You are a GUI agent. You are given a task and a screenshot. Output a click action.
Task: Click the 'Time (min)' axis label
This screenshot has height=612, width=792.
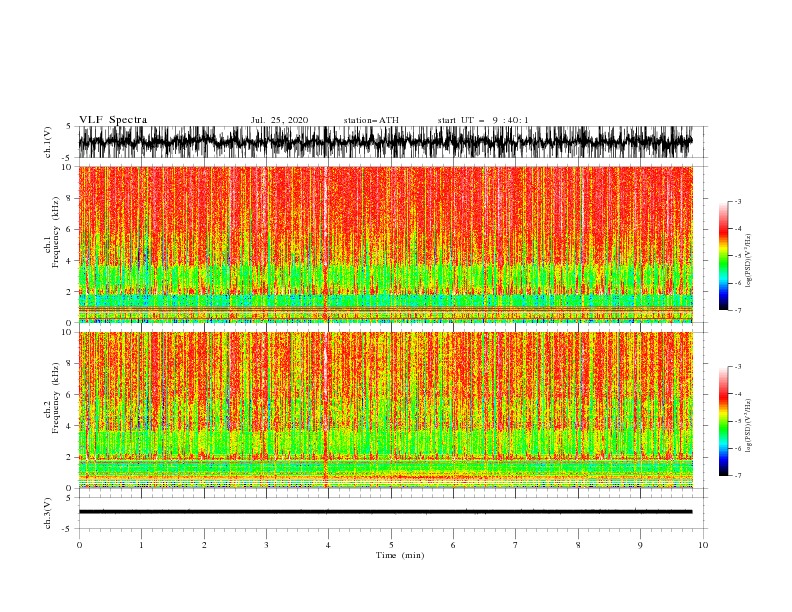[x=400, y=555]
